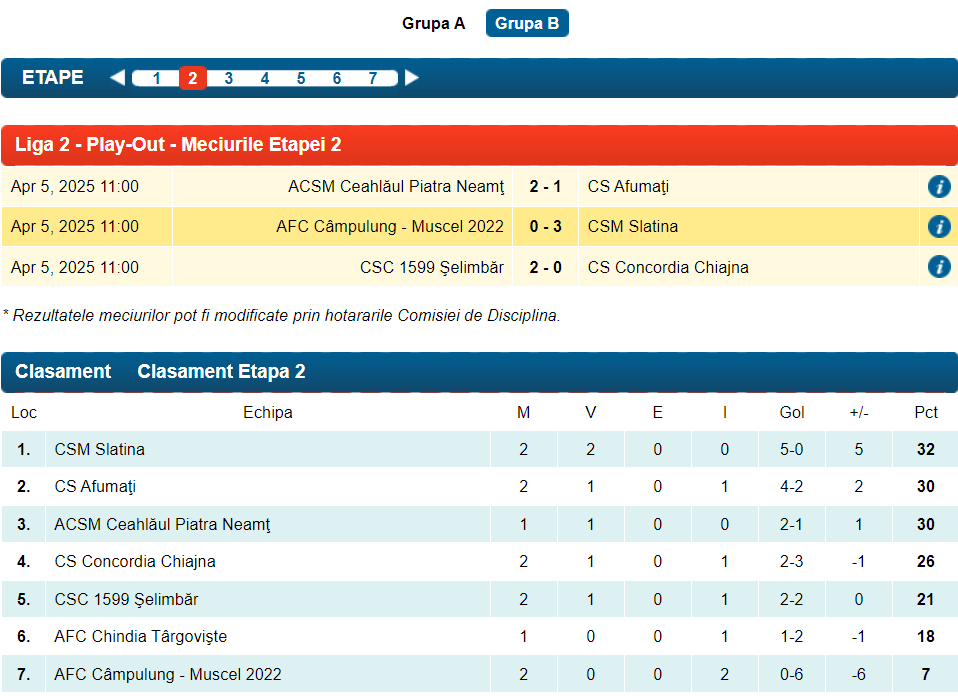The width and height of the screenshot is (958, 696).
Task: Switch to Grupa A tab
Action: (x=433, y=24)
